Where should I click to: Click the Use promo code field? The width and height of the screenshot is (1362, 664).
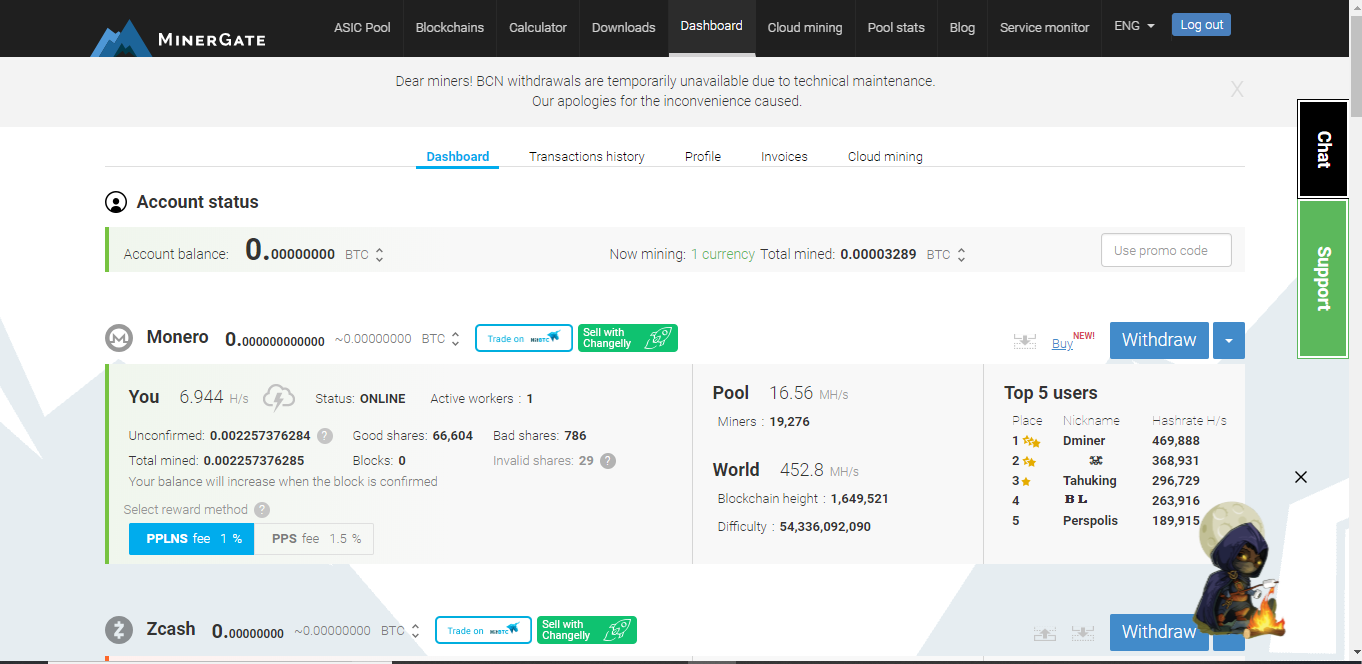[1166, 251]
